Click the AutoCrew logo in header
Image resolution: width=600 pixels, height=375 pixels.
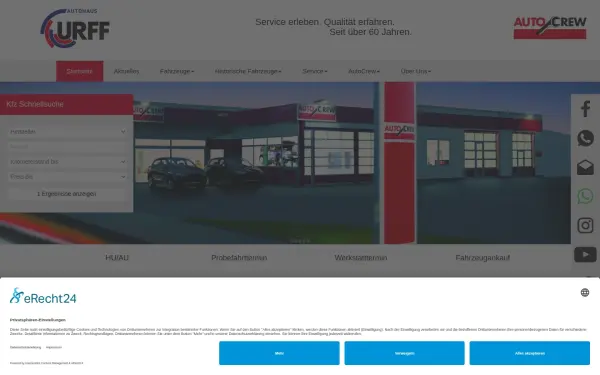(x=550, y=28)
